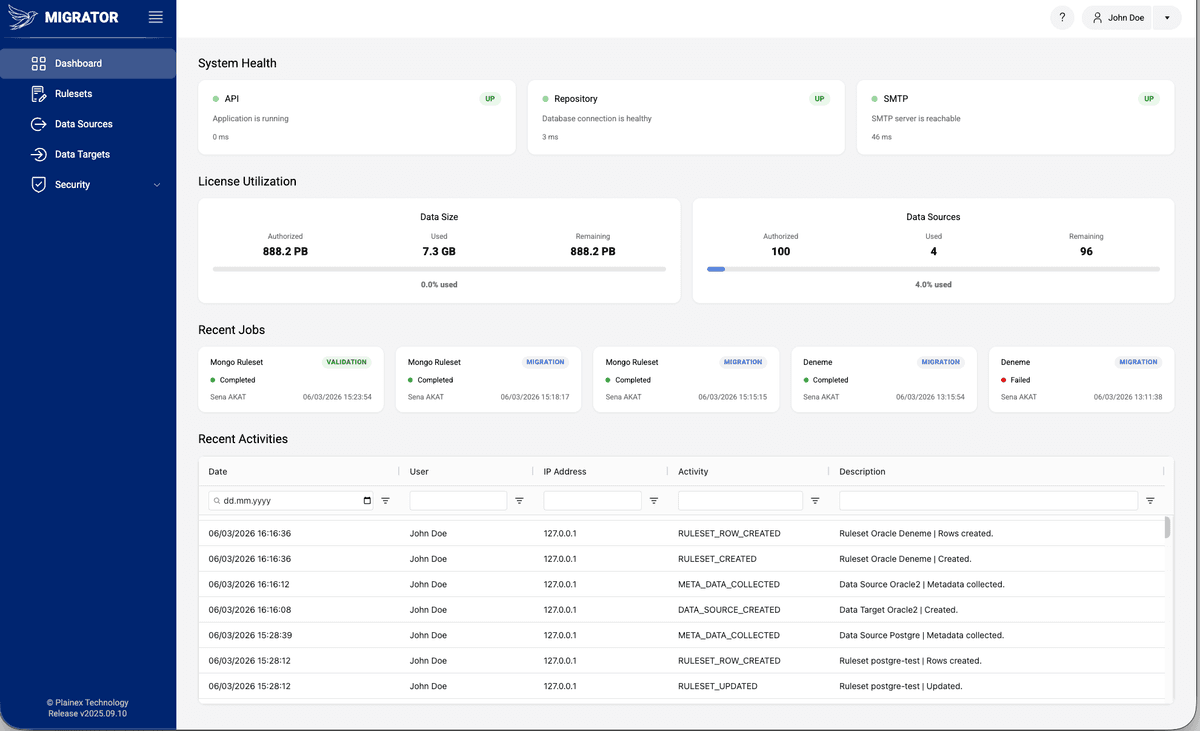This screenshot has height=731, width=1200.
Task: Click the RULESET_UPDATED activity cell
Action: pyautogui.click(x=718, y=686)
